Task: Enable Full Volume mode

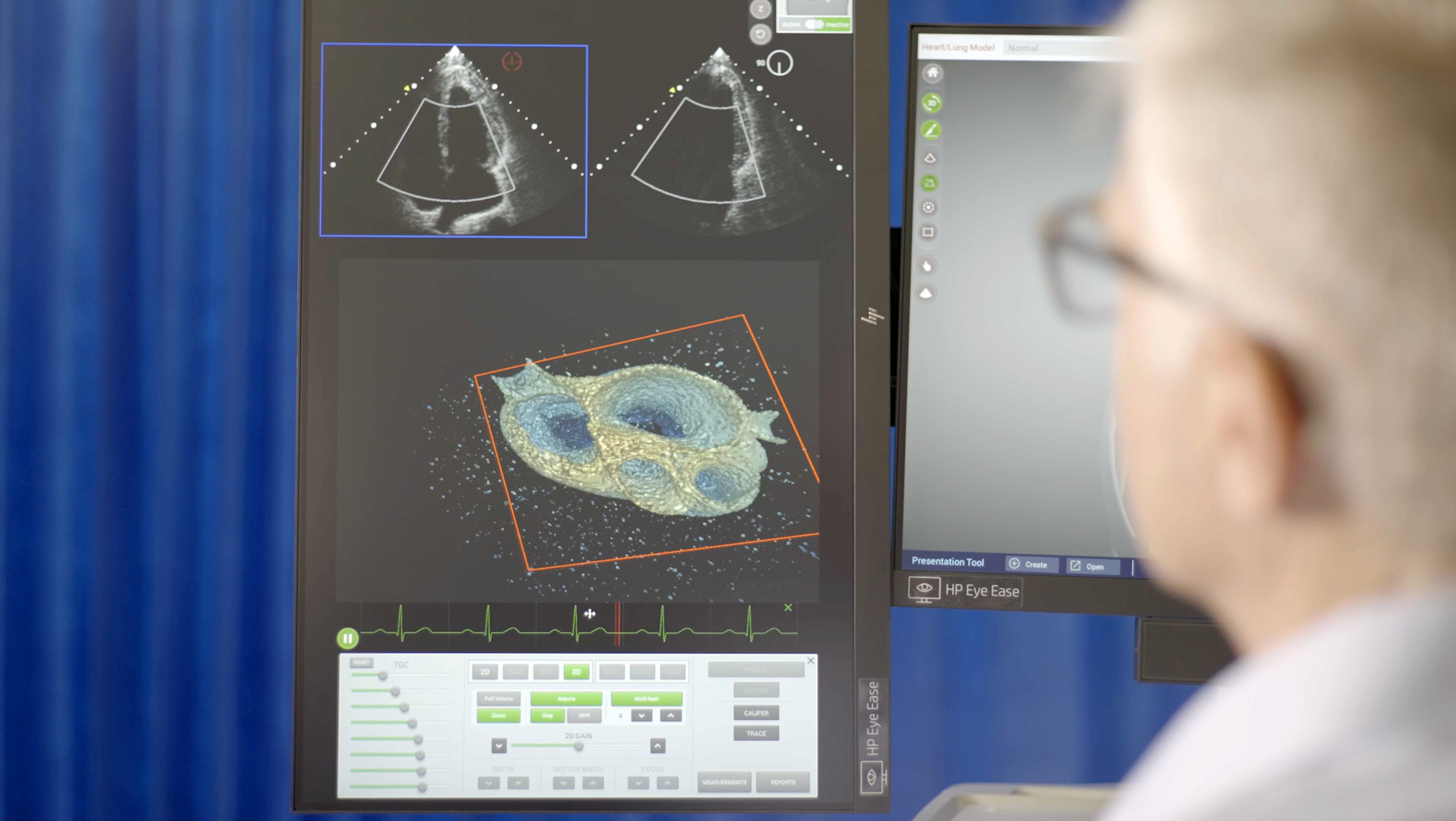Action: point(499,699)
